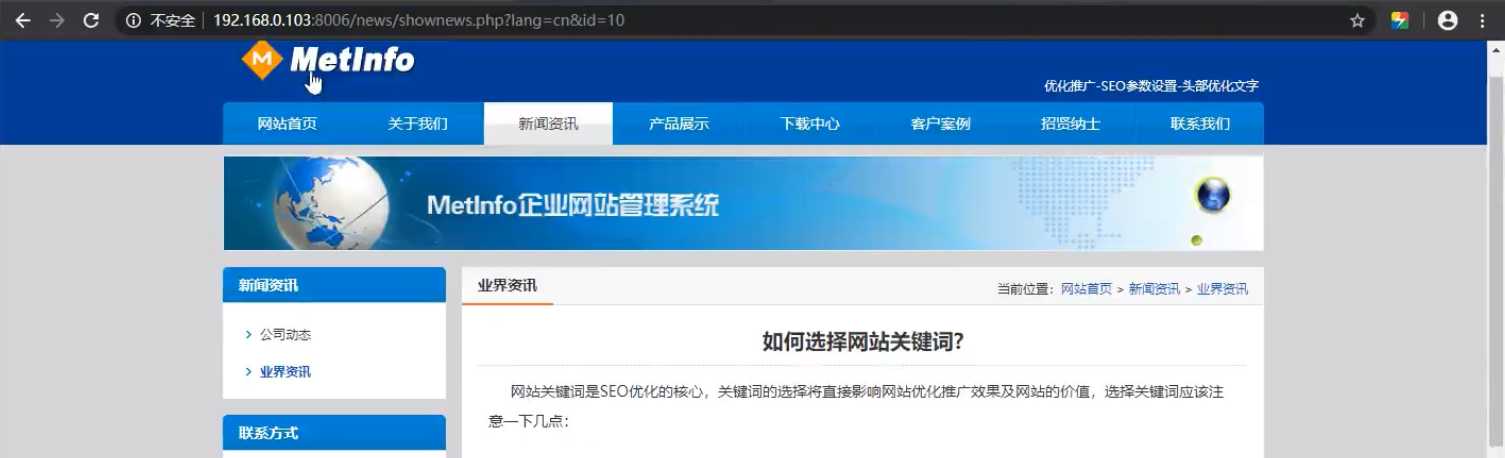Click the MetInfo logo
This screenshot has width=1505, height=458.
pyautogui.click(x=328, y=61)
